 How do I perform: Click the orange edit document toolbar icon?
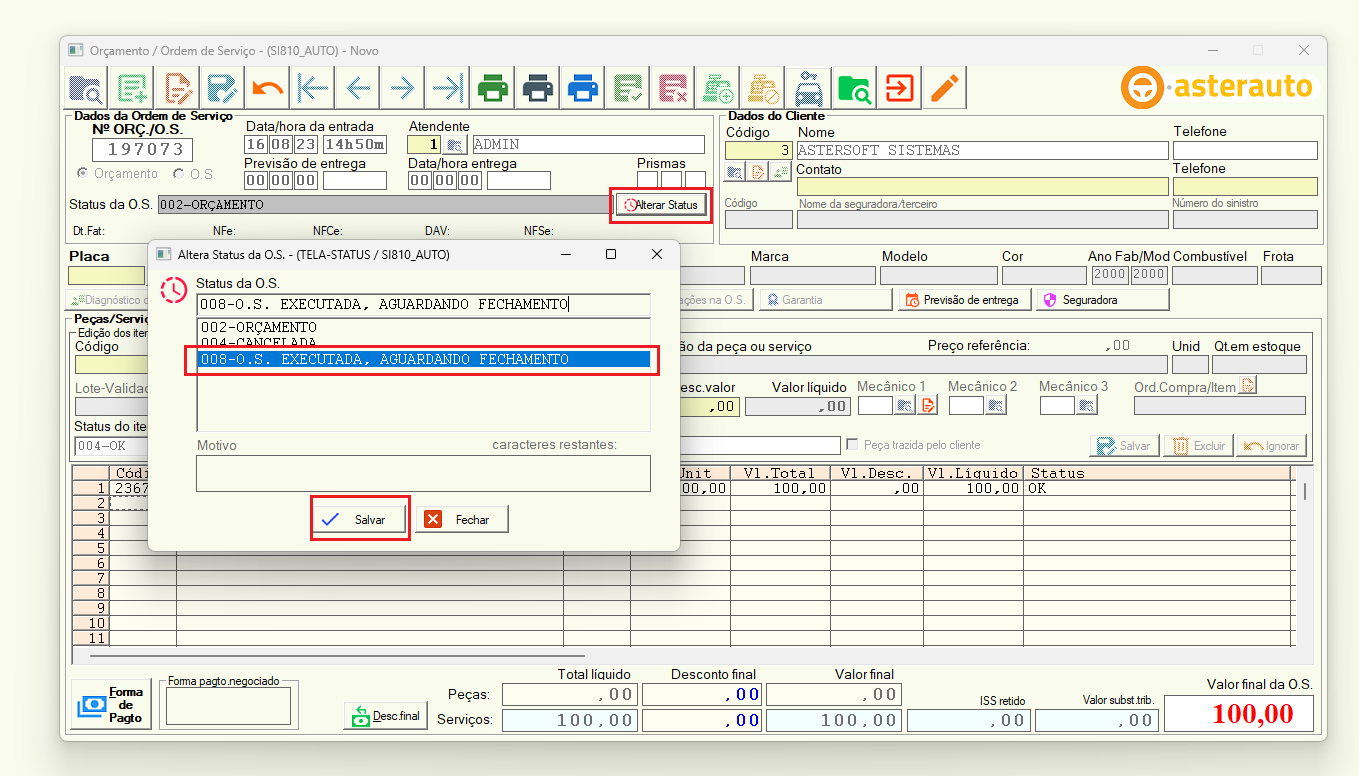(x=178, y=89)
